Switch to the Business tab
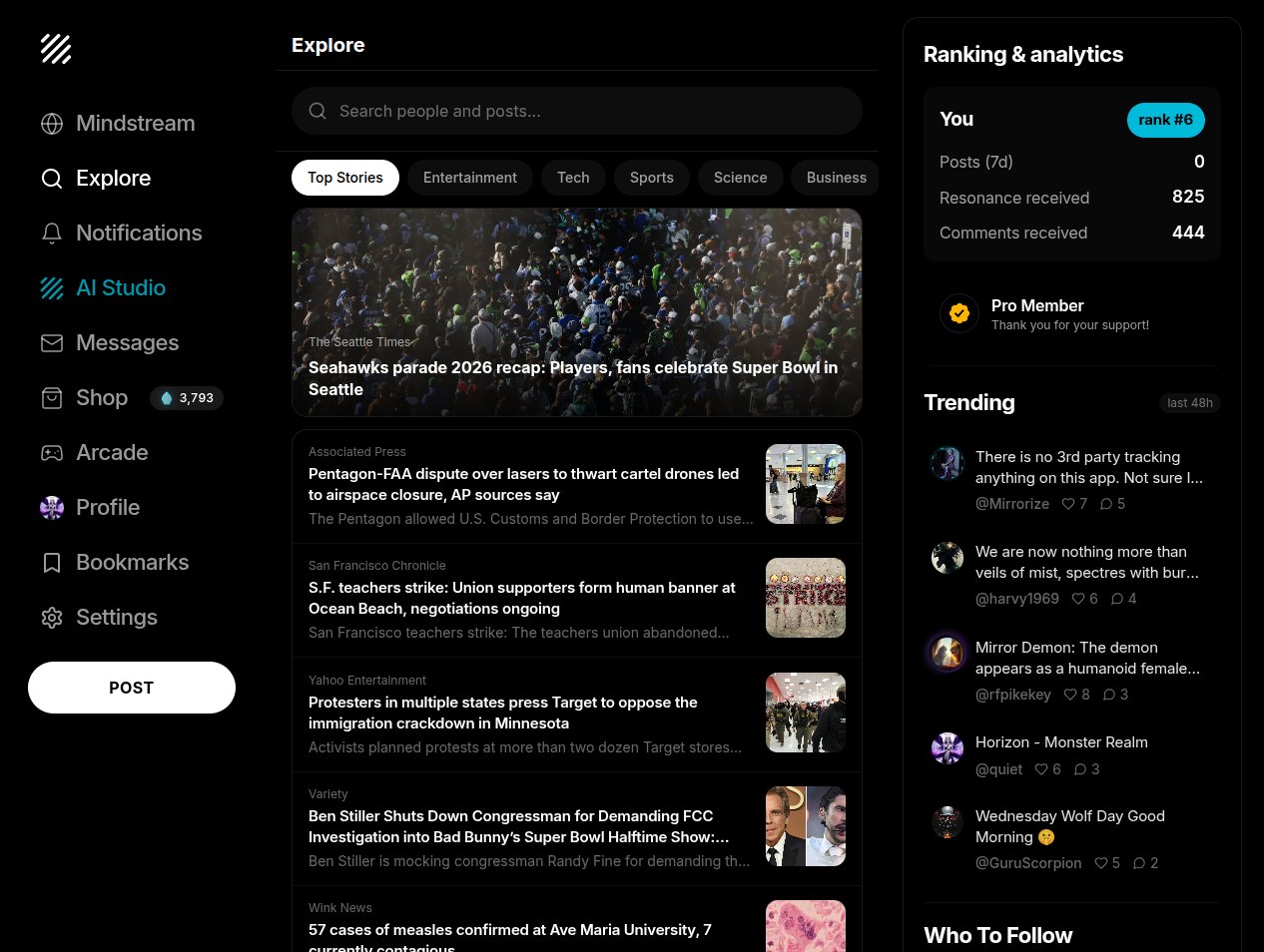The height and width of the screenshot is (952, 1264). tap(836, 178)
